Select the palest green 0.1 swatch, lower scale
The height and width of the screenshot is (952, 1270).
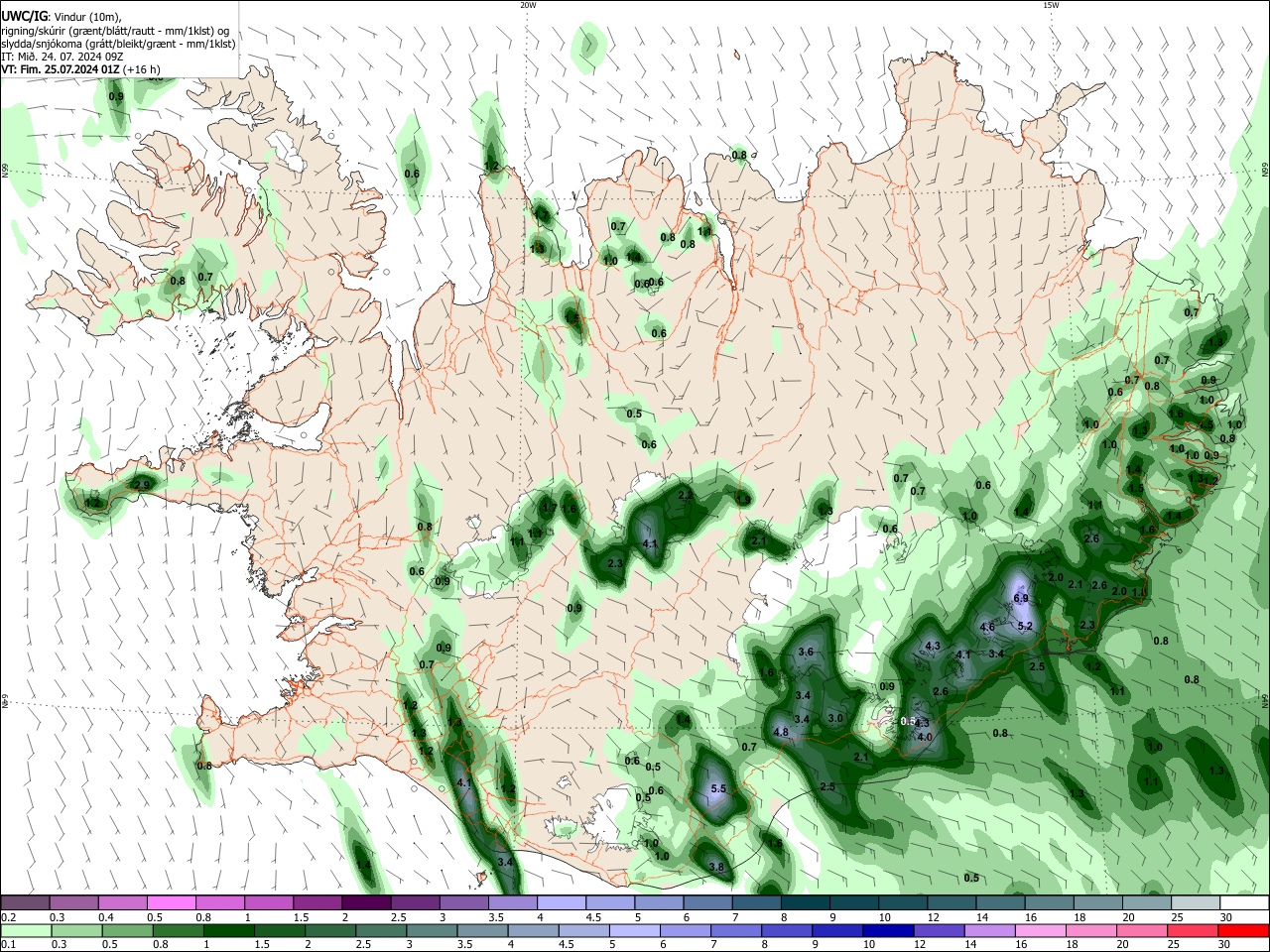coord(26,930)
